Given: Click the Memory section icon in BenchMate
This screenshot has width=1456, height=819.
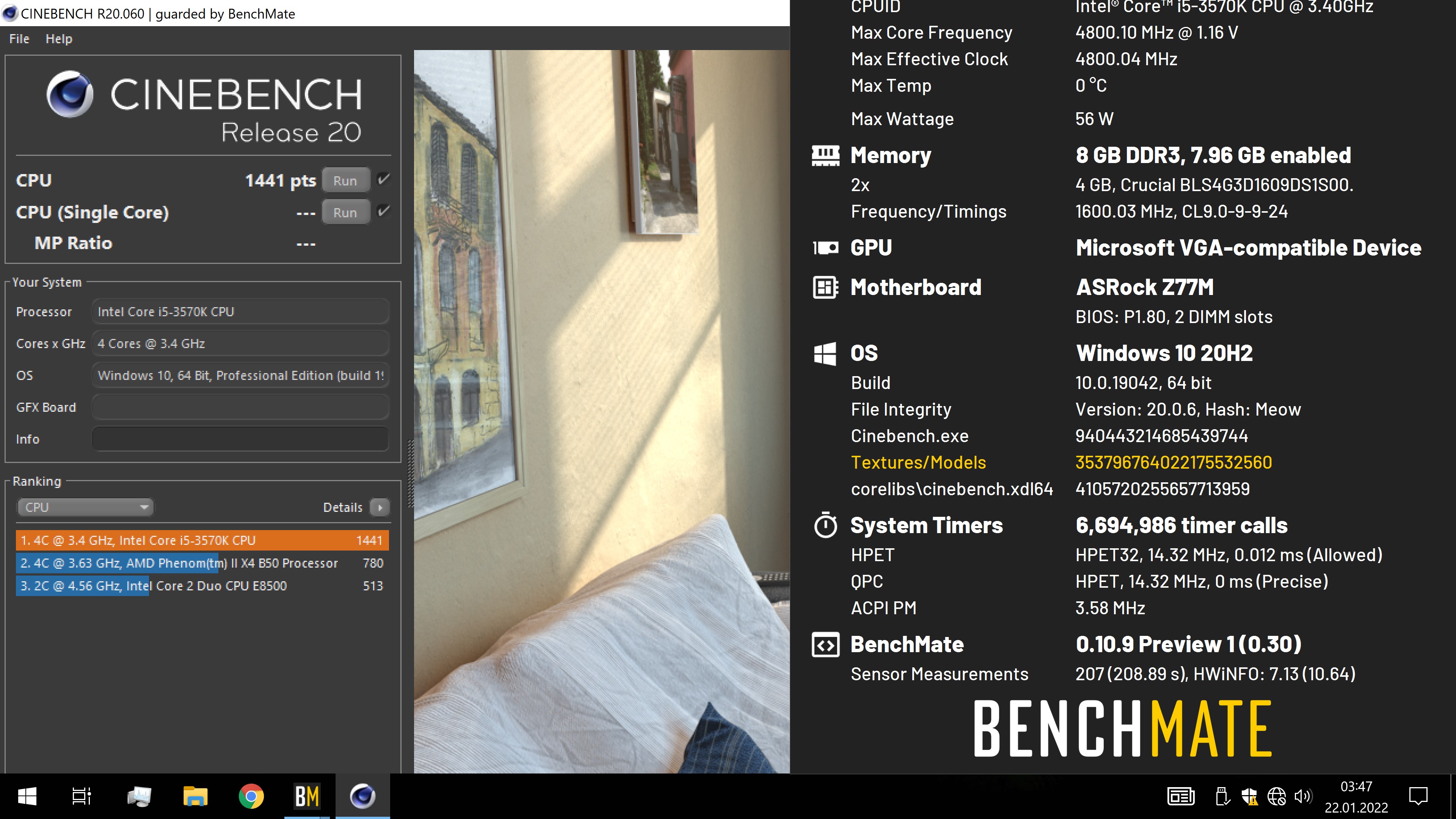Looking at the screenshot, I should point(825,155).
